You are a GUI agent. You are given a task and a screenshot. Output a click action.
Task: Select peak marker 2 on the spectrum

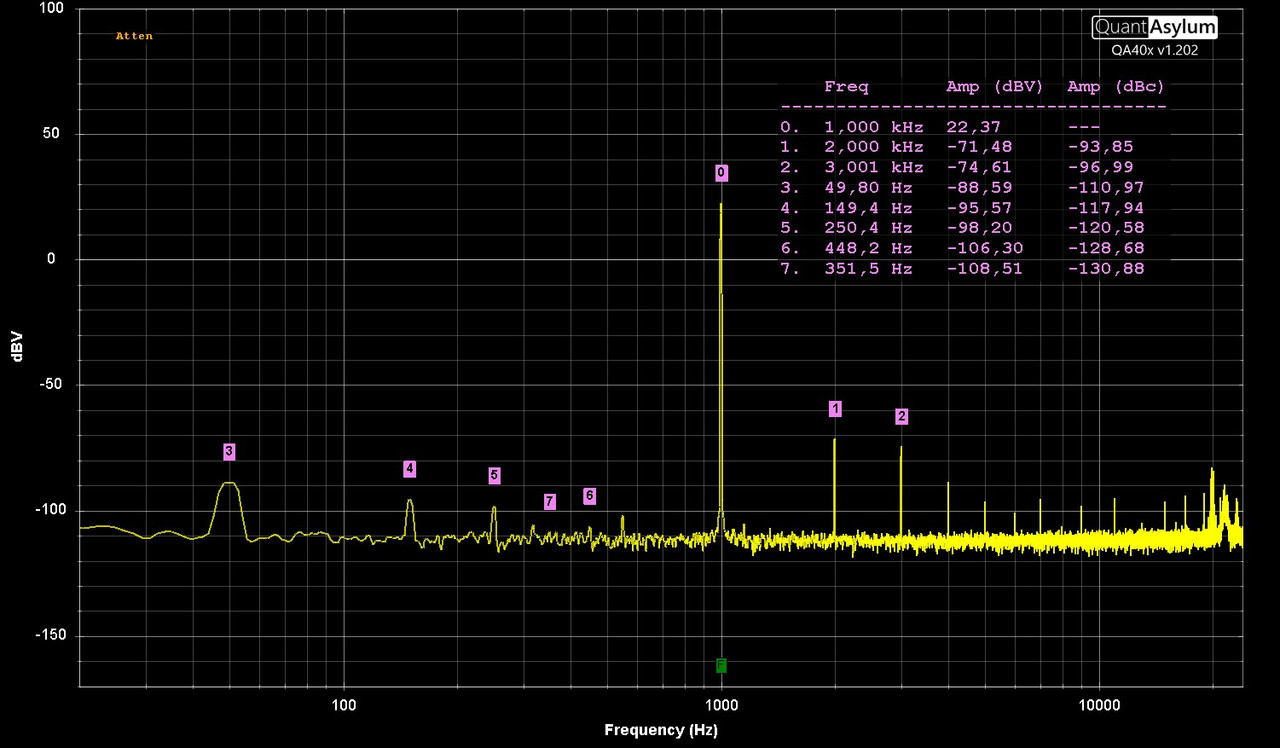902,416
